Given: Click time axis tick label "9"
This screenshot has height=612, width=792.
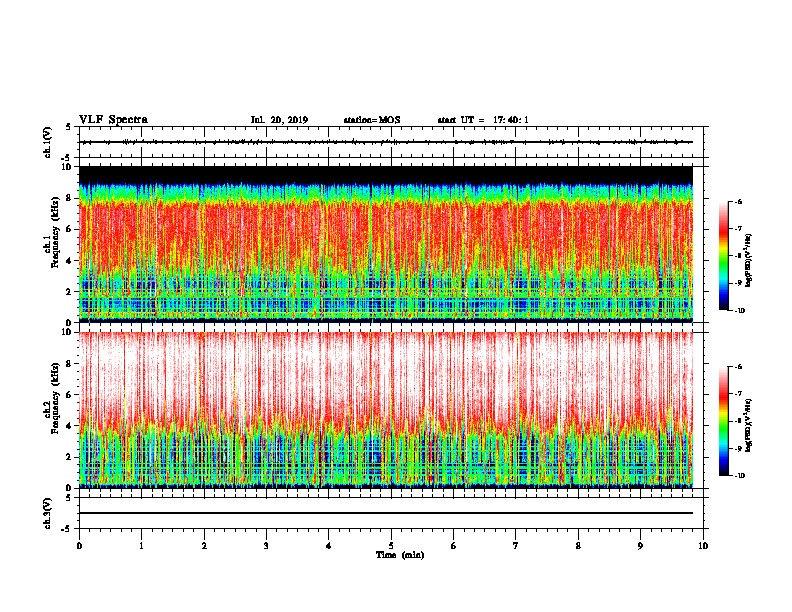Looking at the screenshot, I should click(640, 546).
